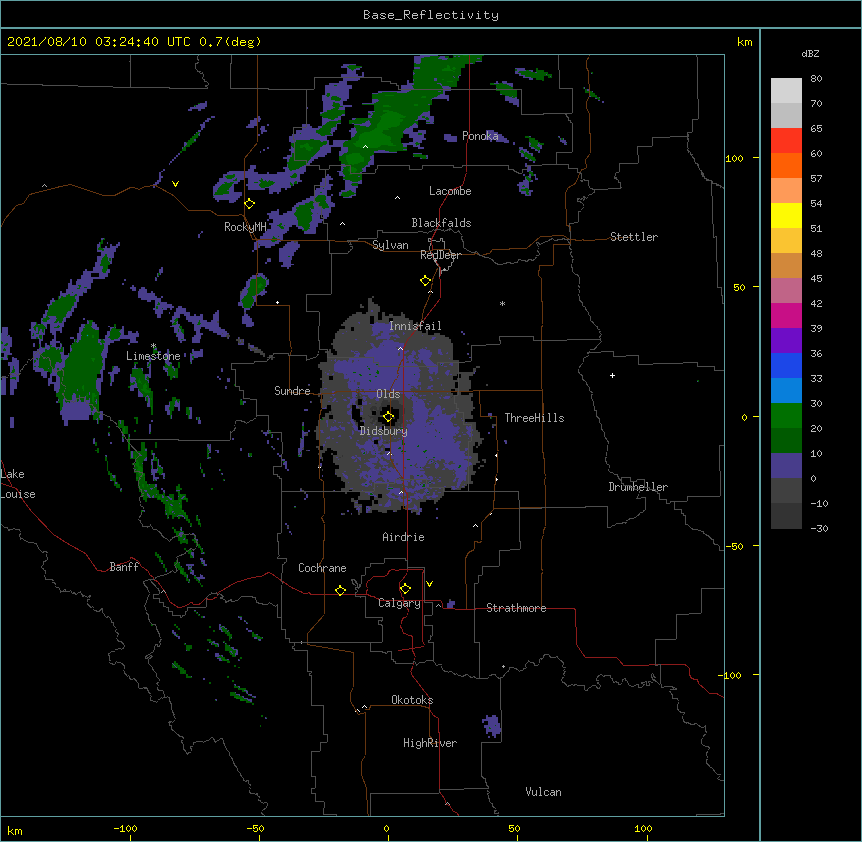Pick the yellow 51-54 dBZ legend swatch

pos(786,216)
